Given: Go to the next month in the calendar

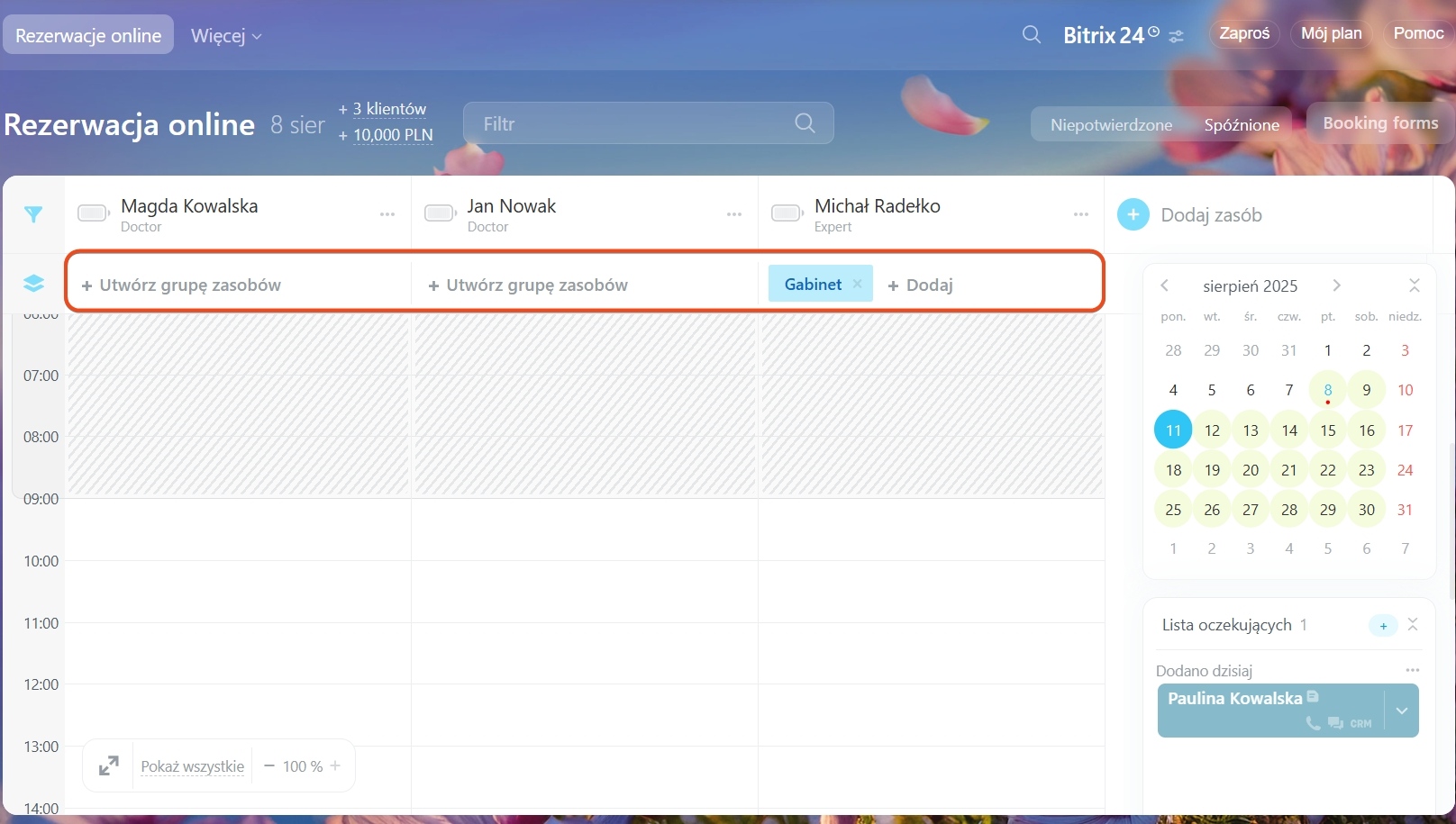Looking at the screenshot, I should tap(1336, 285).
